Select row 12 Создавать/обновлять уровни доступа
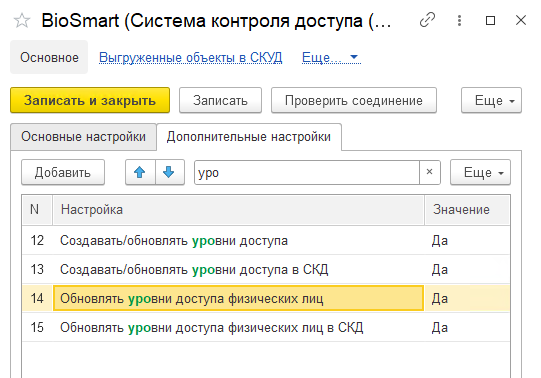The image size is (541, 378). pyautogui.click(x=266, y=240)
